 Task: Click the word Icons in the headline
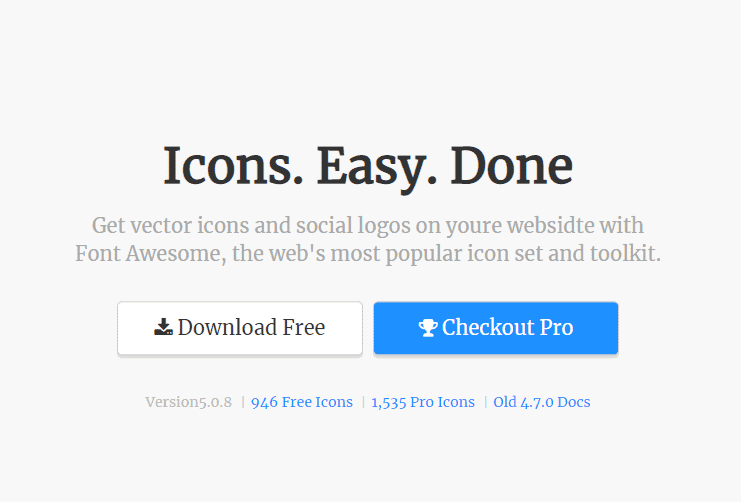(233, 165)
